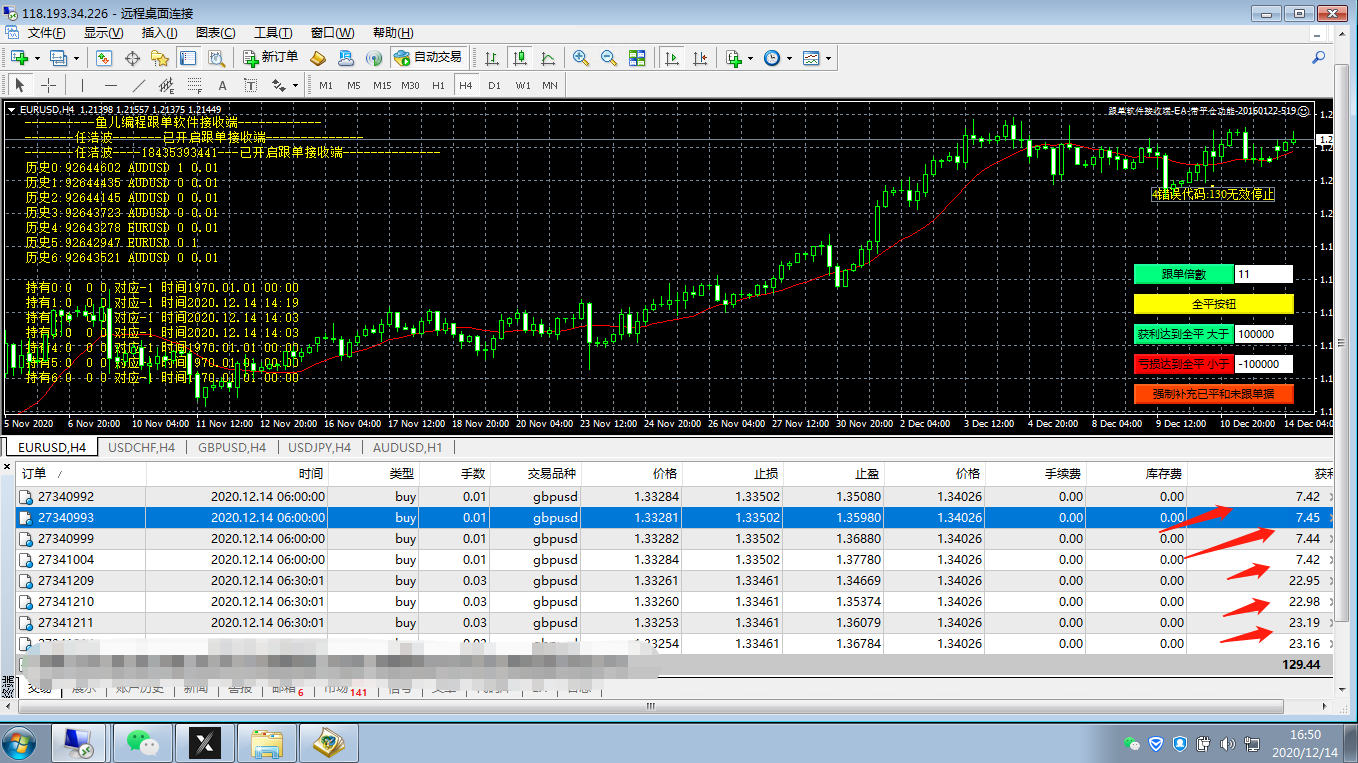The width and height of the screenshot is (1358, 763).
Task: Open the Data Window crosshair icon
Action: point(132,58)
